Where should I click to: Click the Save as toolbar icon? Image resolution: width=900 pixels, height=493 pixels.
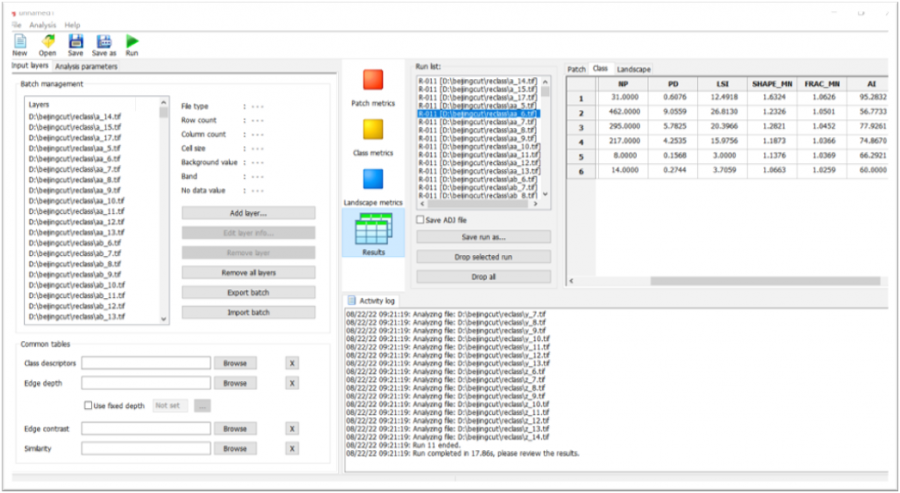pos(104,42)
